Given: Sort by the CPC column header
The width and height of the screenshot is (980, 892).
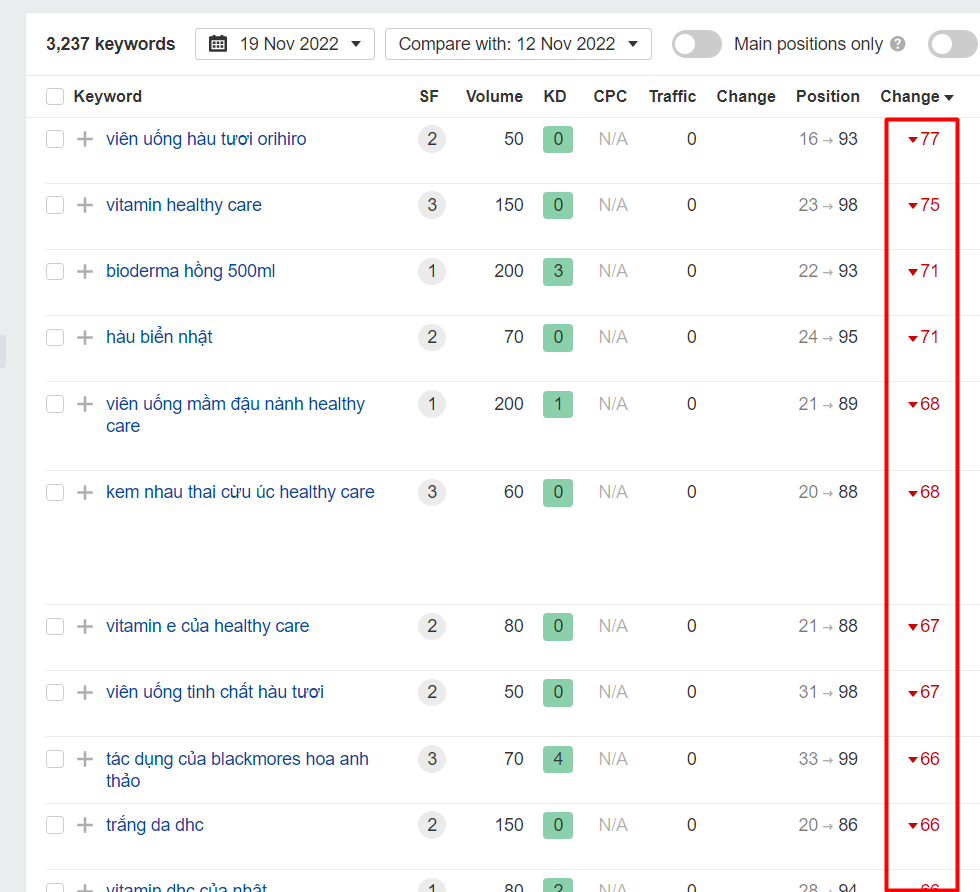Looking at the screenshot, I should [610, 96].
